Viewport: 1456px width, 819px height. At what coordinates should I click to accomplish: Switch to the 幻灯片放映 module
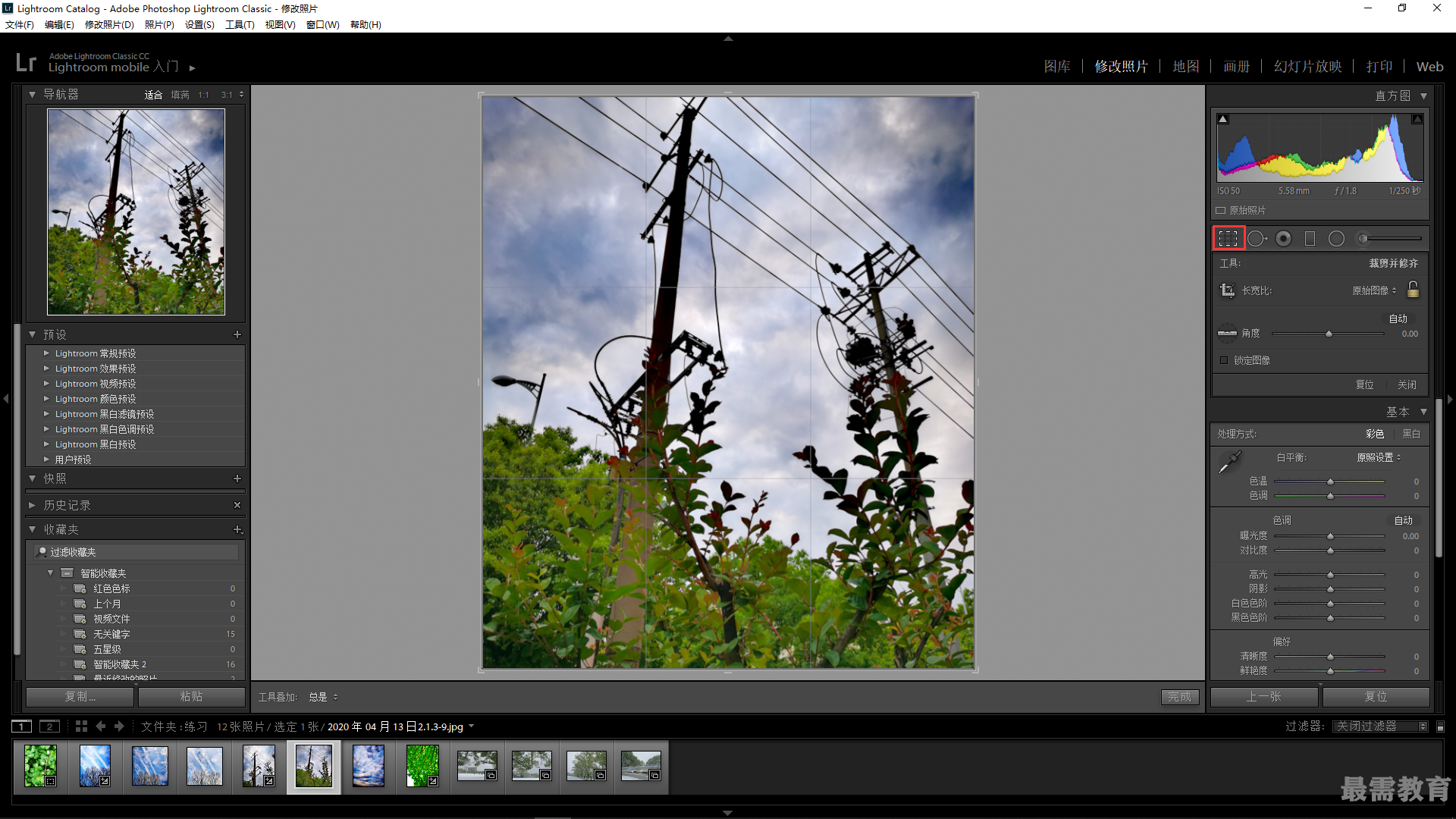point(1308,67)
